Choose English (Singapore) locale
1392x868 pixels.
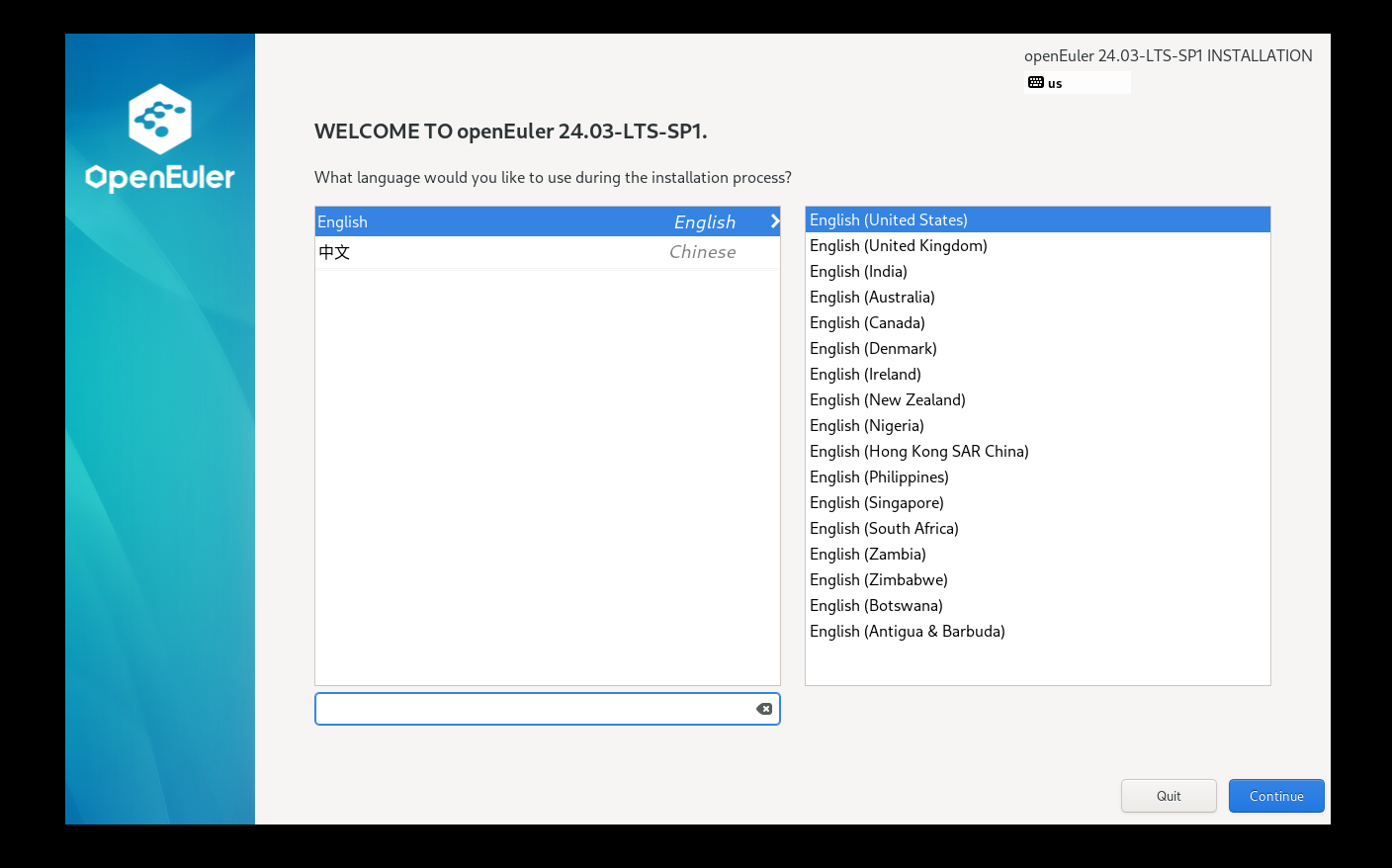click(x=1038, y=502)
